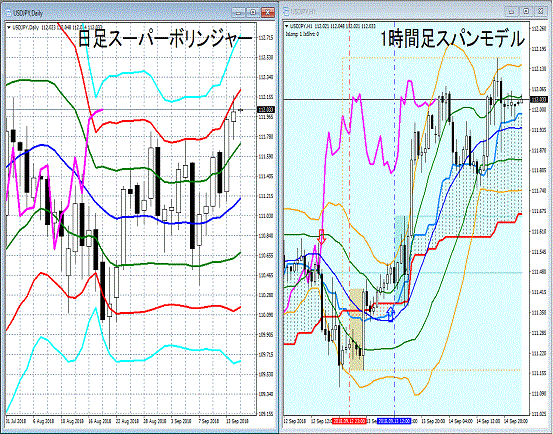The image size is (553, 434).
Task: Select the blue 2018.09.13 12:00 time marker
Action: [x=394, y=421]
